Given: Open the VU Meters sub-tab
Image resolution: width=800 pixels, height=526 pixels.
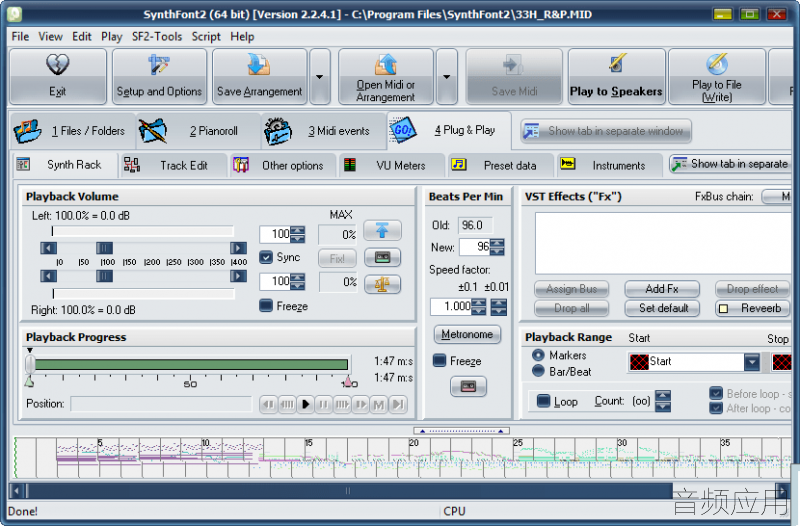Looking at the screenshot, I should (x=392, y=165).
